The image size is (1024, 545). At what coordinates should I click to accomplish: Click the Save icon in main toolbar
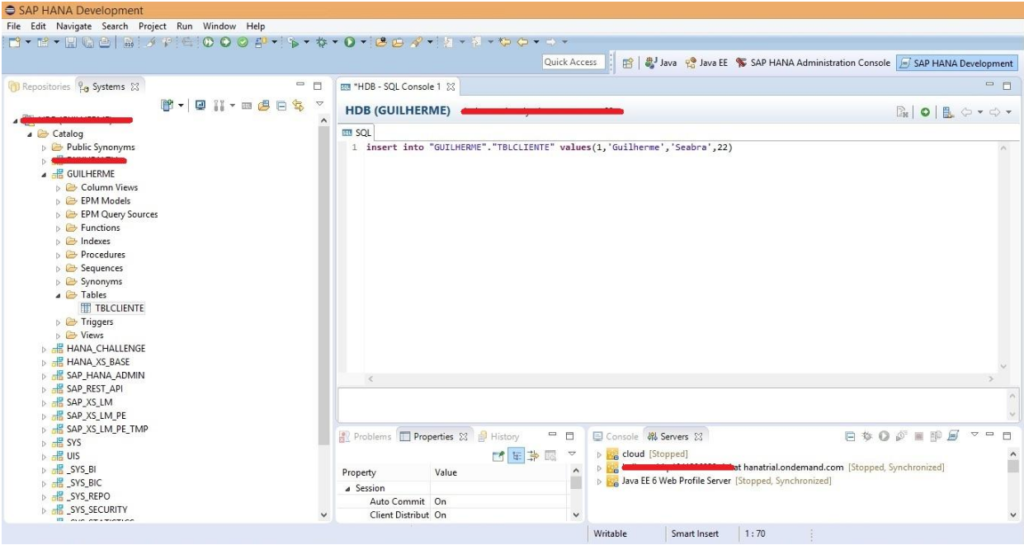(71, 42)
